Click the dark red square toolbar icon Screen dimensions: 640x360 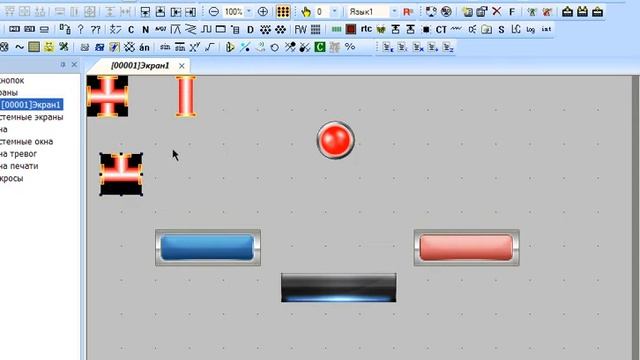pyautogui.click(x=351, y=29)
